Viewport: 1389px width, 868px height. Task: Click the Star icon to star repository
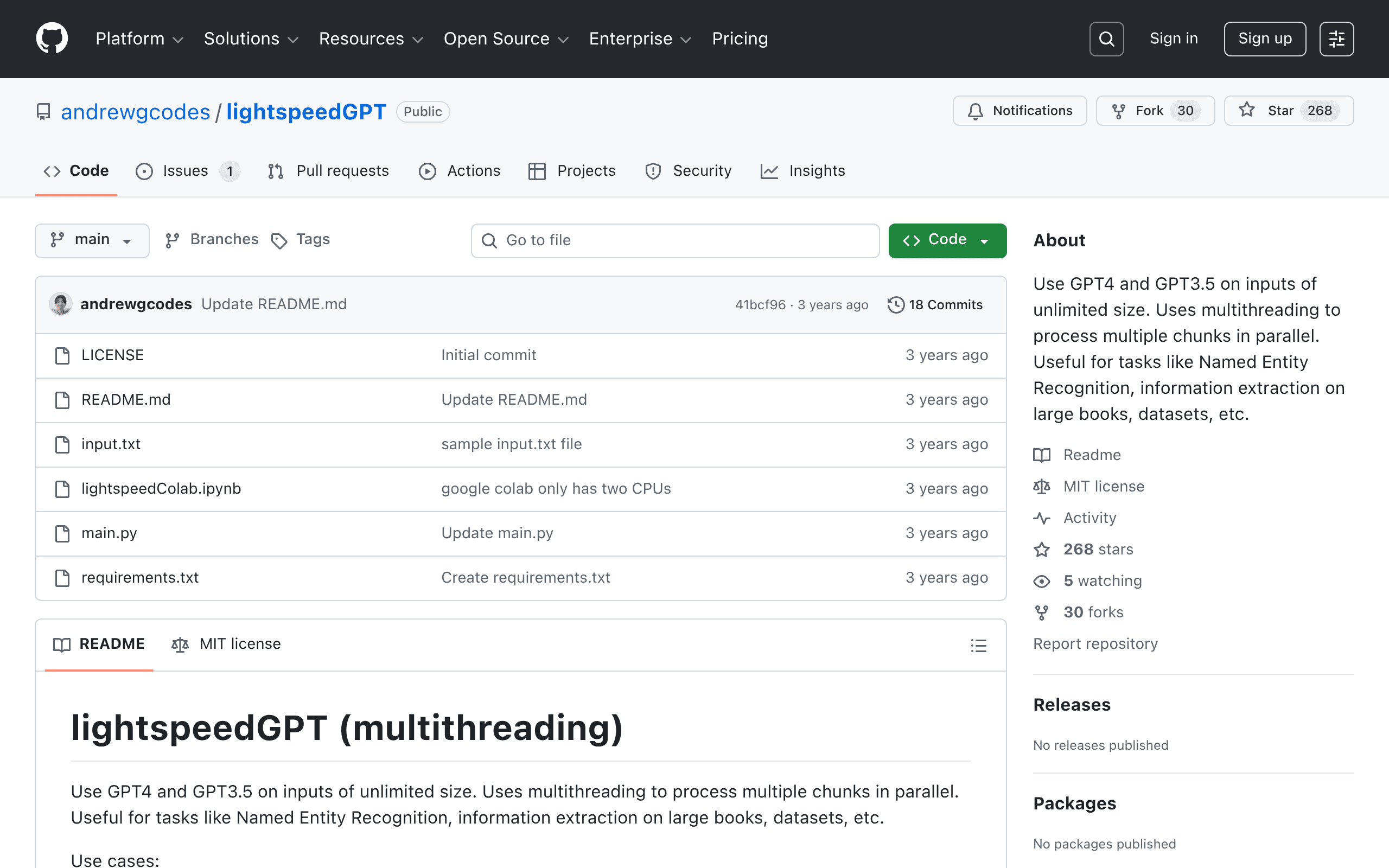1246,110
